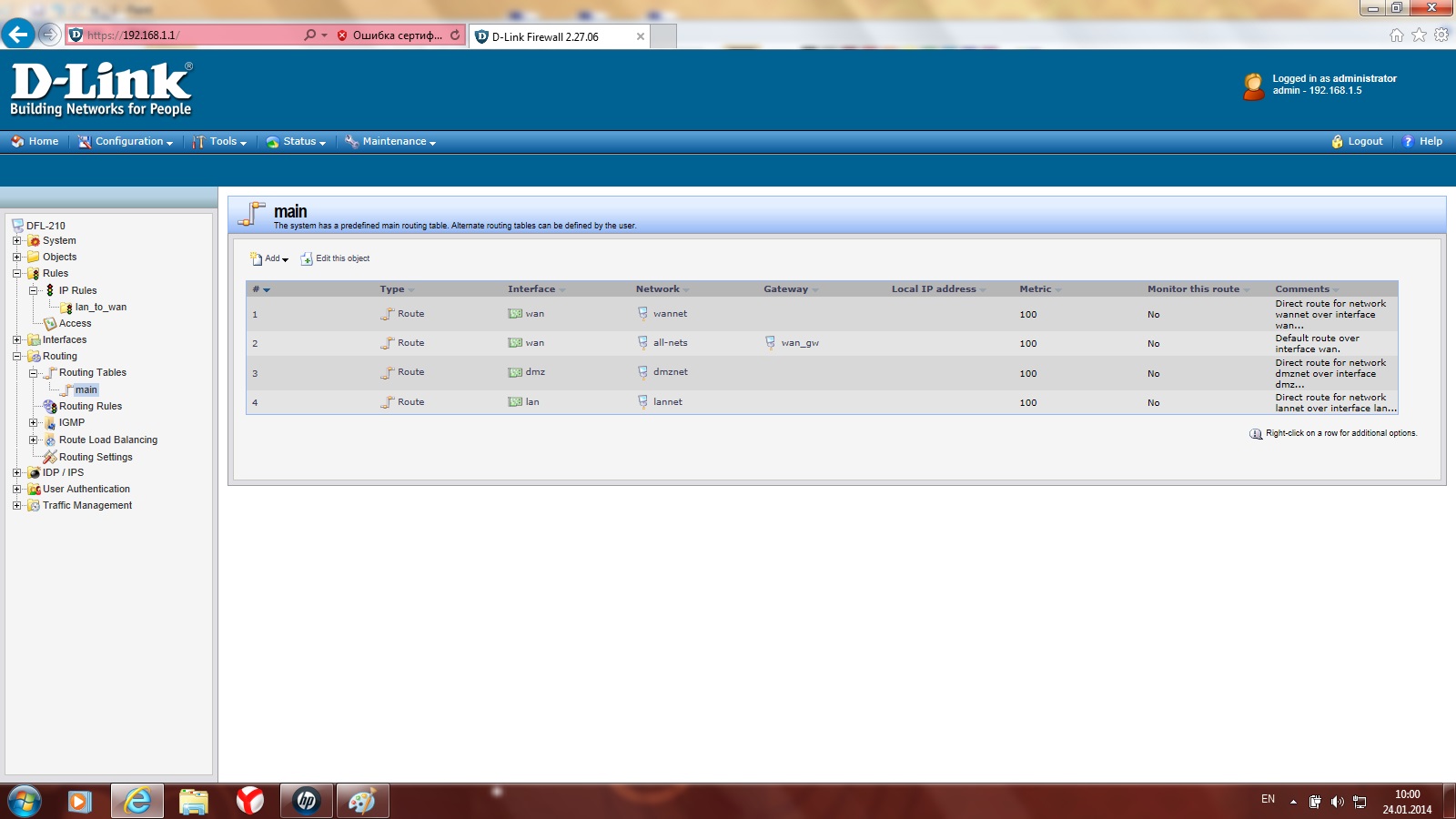This screenshot has width=1456, height=819.
Task: Select the DFL-210 root device icon
Action: (x=17, y=226)
